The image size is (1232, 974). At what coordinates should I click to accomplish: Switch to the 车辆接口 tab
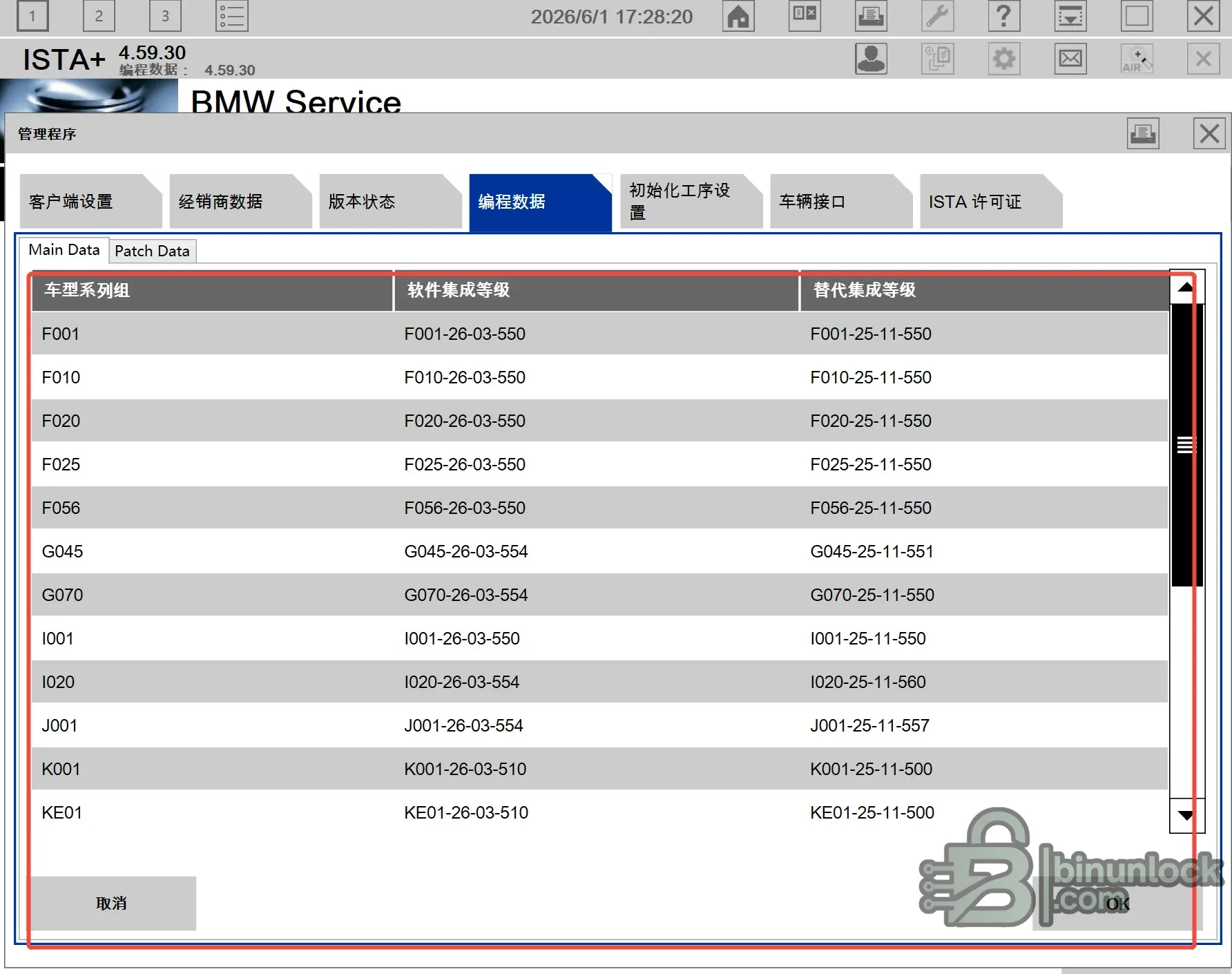pyautogui.click(x=840, y=202)
